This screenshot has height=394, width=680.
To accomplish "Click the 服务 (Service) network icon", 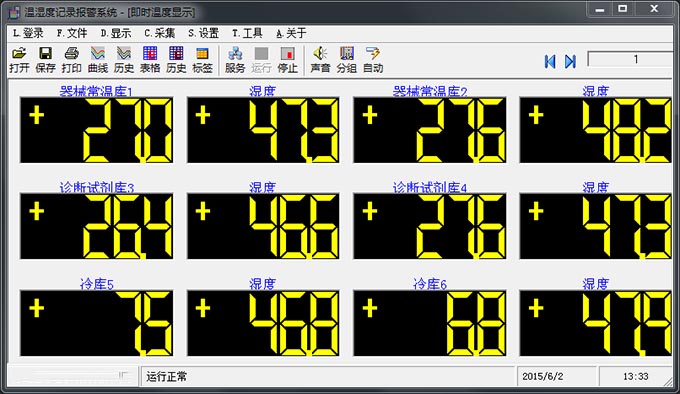I will (x=235, y=60).
